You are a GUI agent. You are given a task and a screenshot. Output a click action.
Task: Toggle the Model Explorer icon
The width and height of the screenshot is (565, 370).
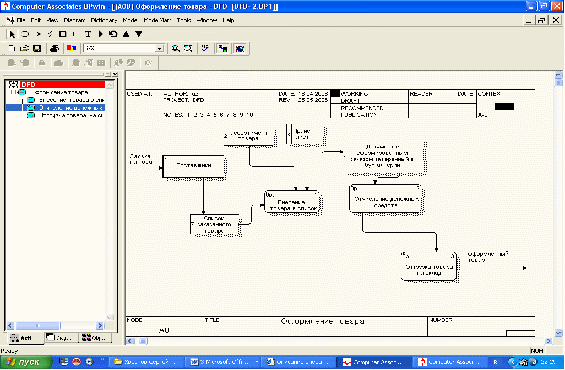point(223,48)
